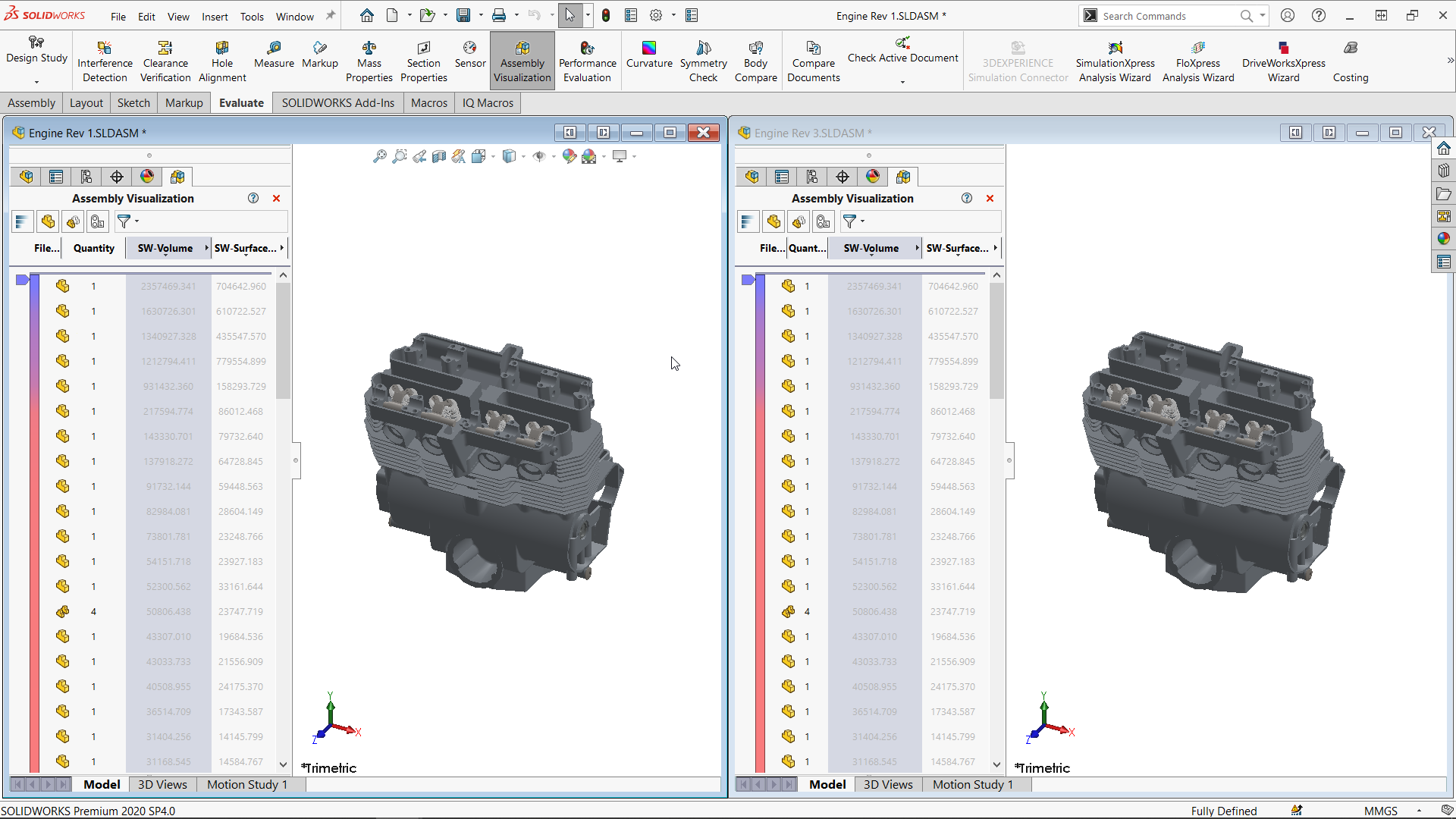Open SW-Surface column arrow in Rev 1
The width and height of the screenshot is (1456, 819).
pyautogui.click(x=281, y=248)
